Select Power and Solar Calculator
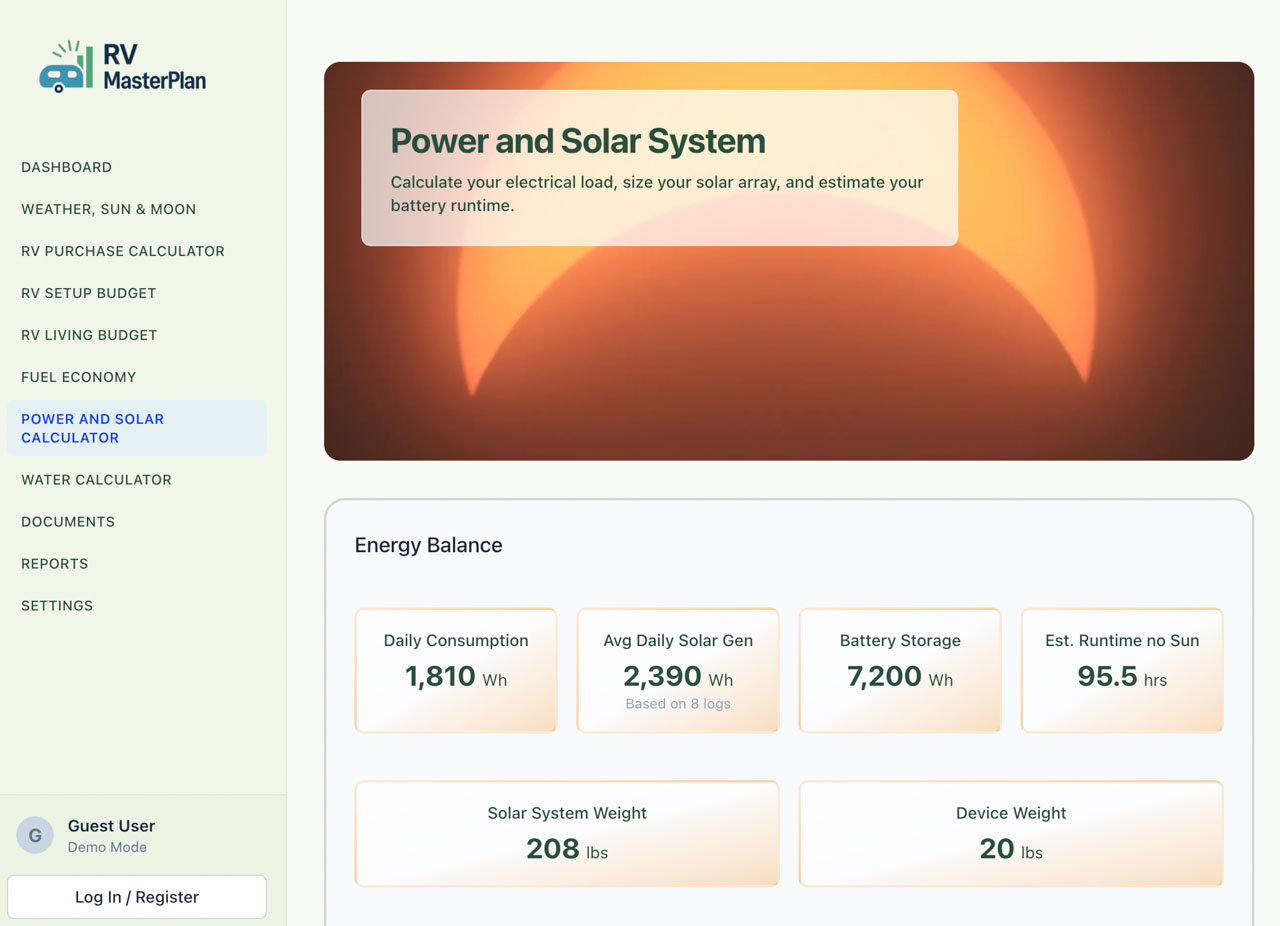1280x926 pixels. pos(137,428)
